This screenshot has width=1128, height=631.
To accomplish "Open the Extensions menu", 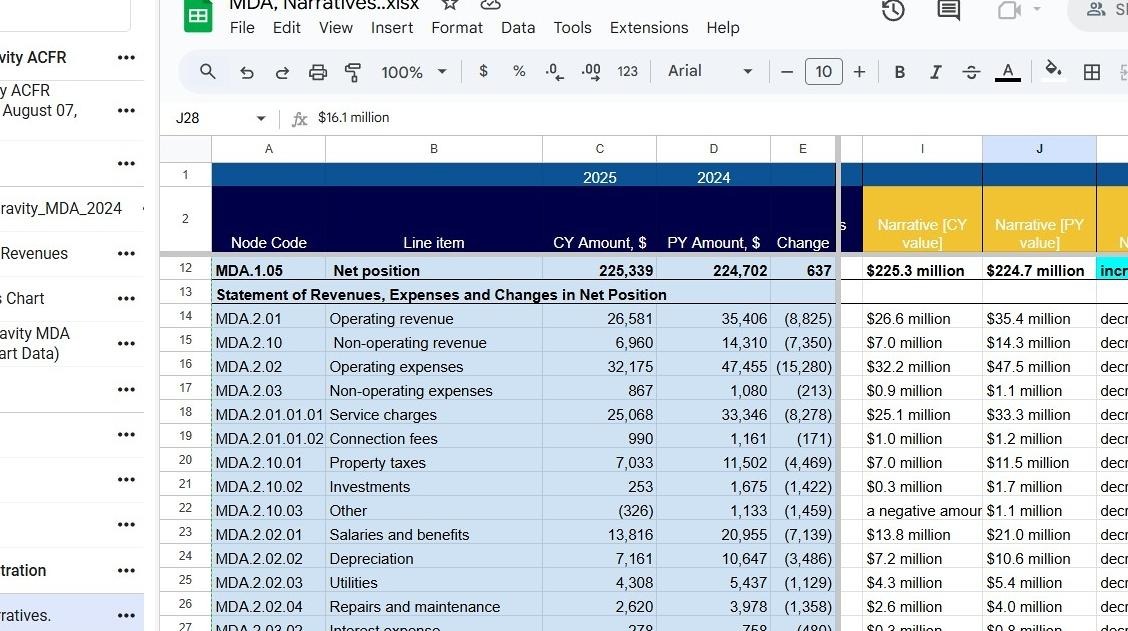I will tap(649, 27).
